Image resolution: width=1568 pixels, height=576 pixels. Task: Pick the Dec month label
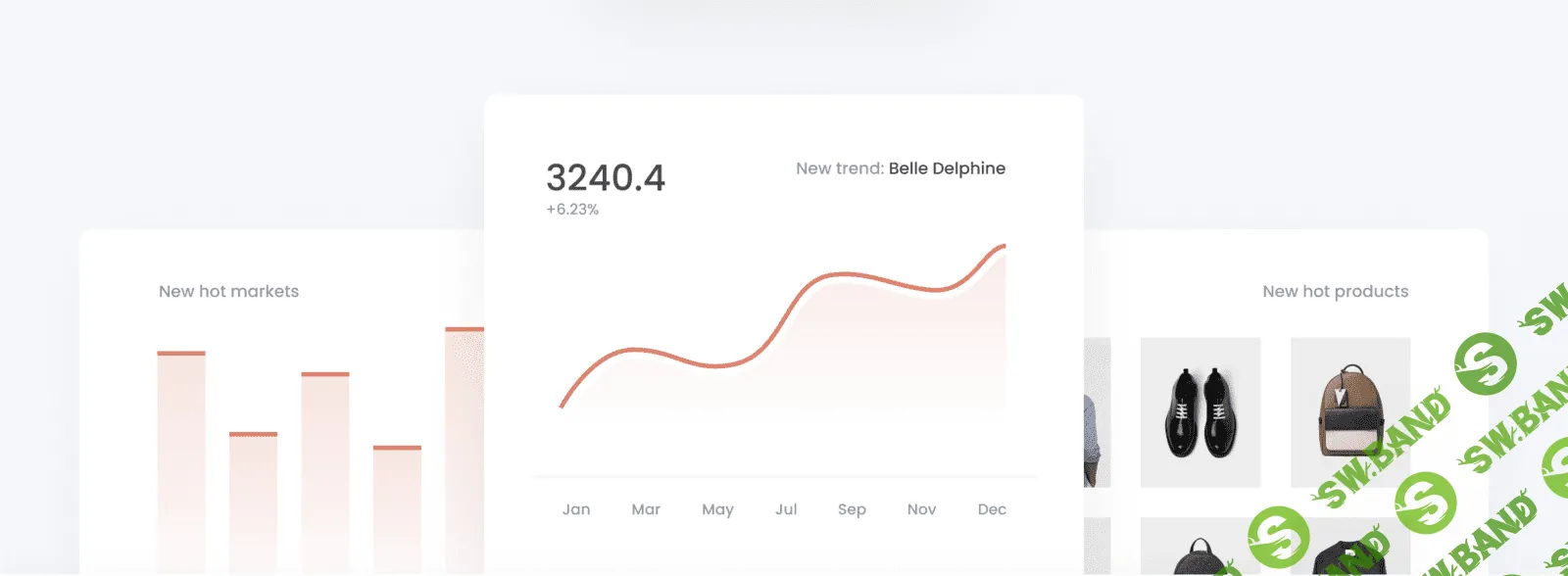pos(992,509)
